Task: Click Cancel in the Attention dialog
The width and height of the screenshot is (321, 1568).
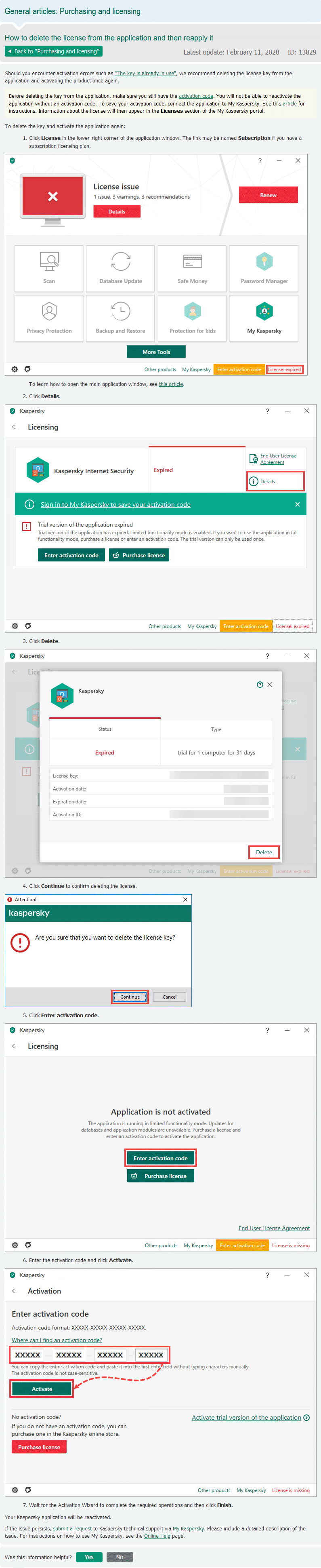Action: coord(170,997)
